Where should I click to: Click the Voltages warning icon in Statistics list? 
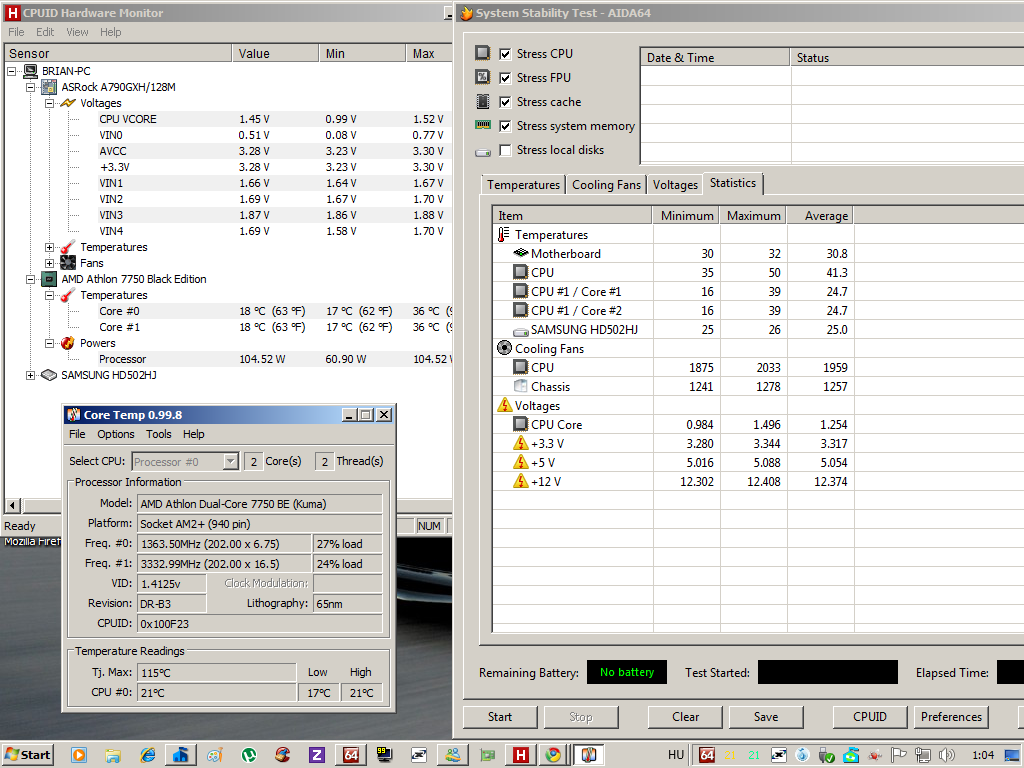504,405
